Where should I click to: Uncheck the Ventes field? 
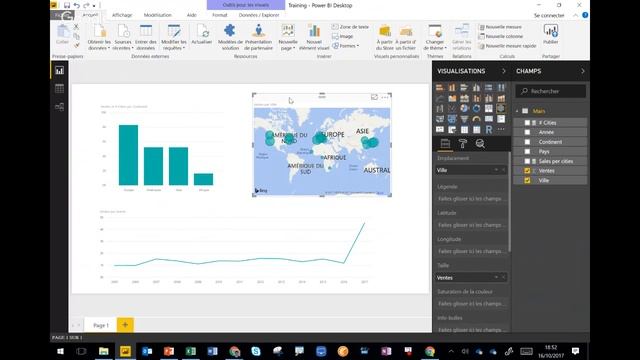(x=527, y=171)
